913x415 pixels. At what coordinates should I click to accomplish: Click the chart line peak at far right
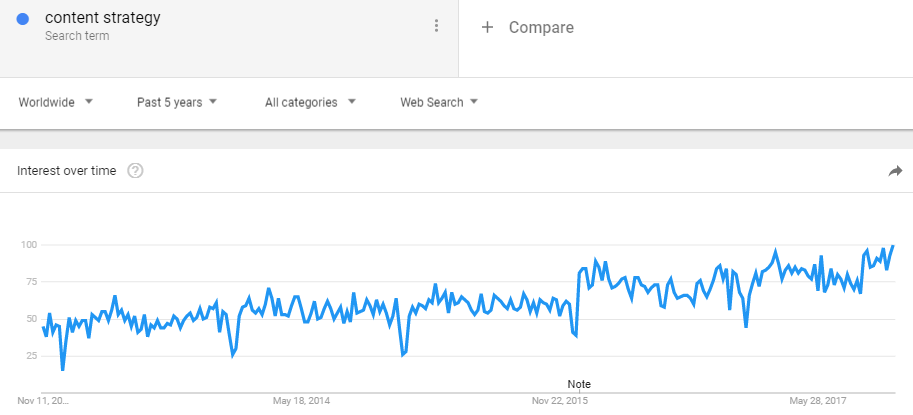893,246
